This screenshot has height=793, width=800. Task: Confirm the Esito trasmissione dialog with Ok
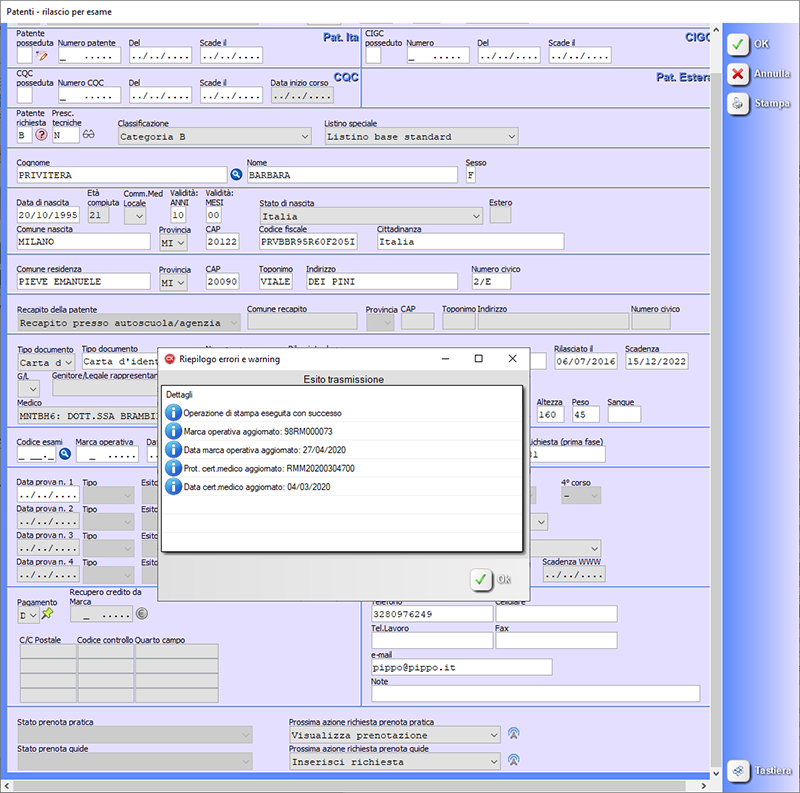491,579
